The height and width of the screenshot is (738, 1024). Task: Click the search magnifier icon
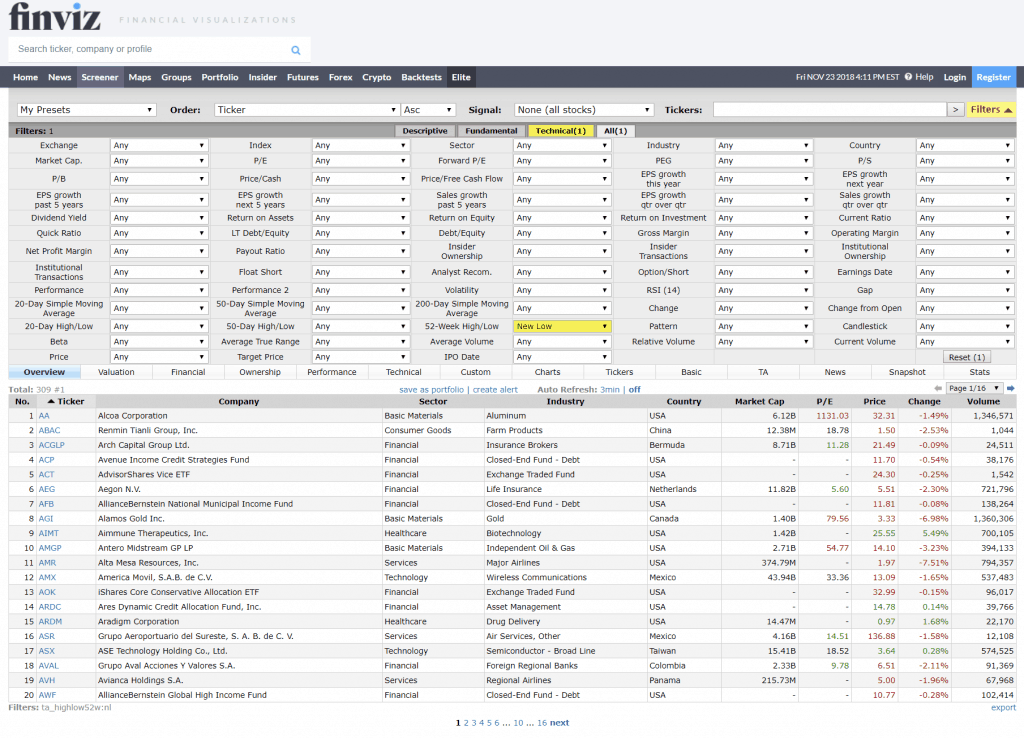[296, 50]
